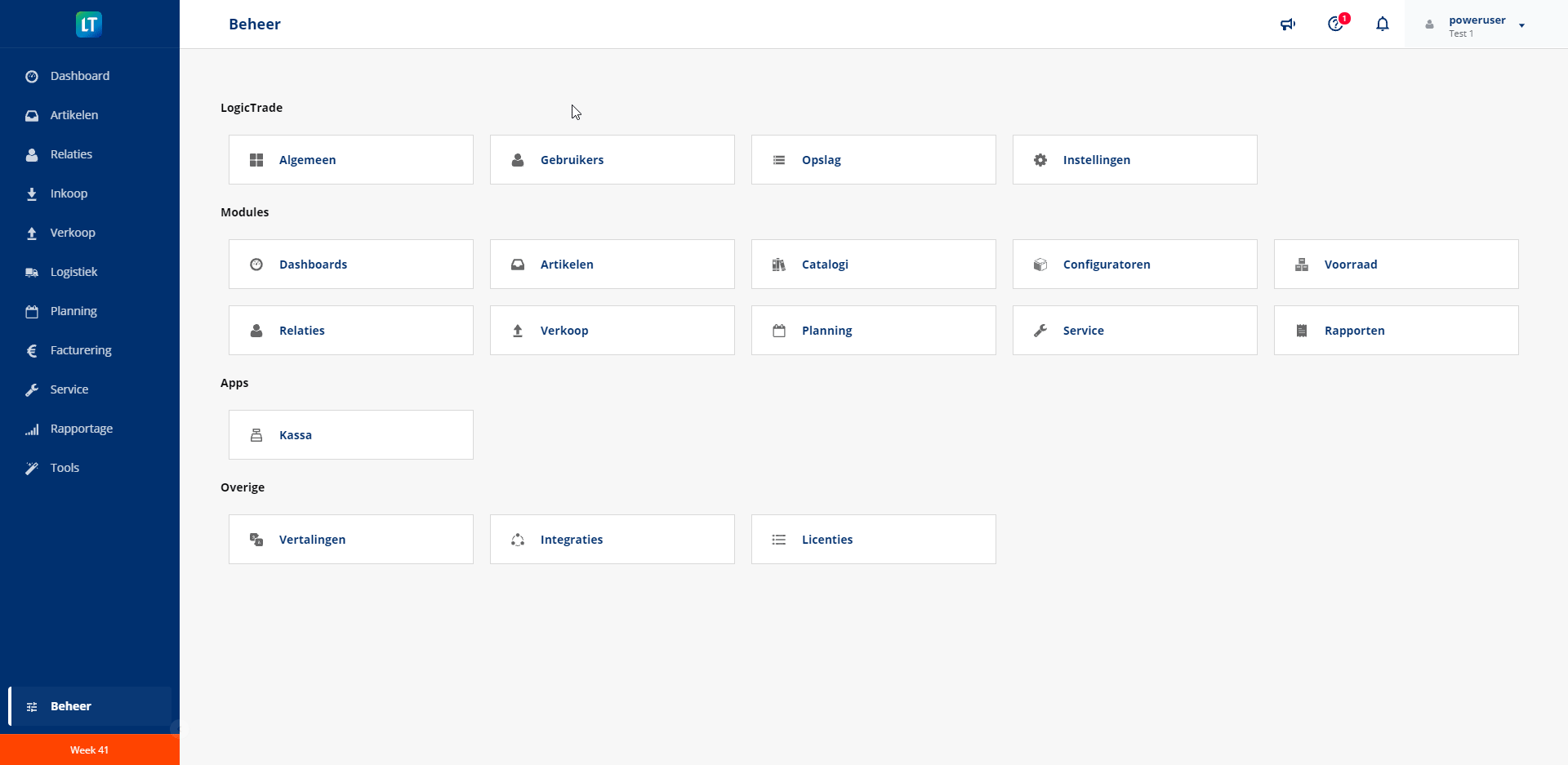Open the Gebruikers management tile
1568x765 pixels.
(612, 160)
